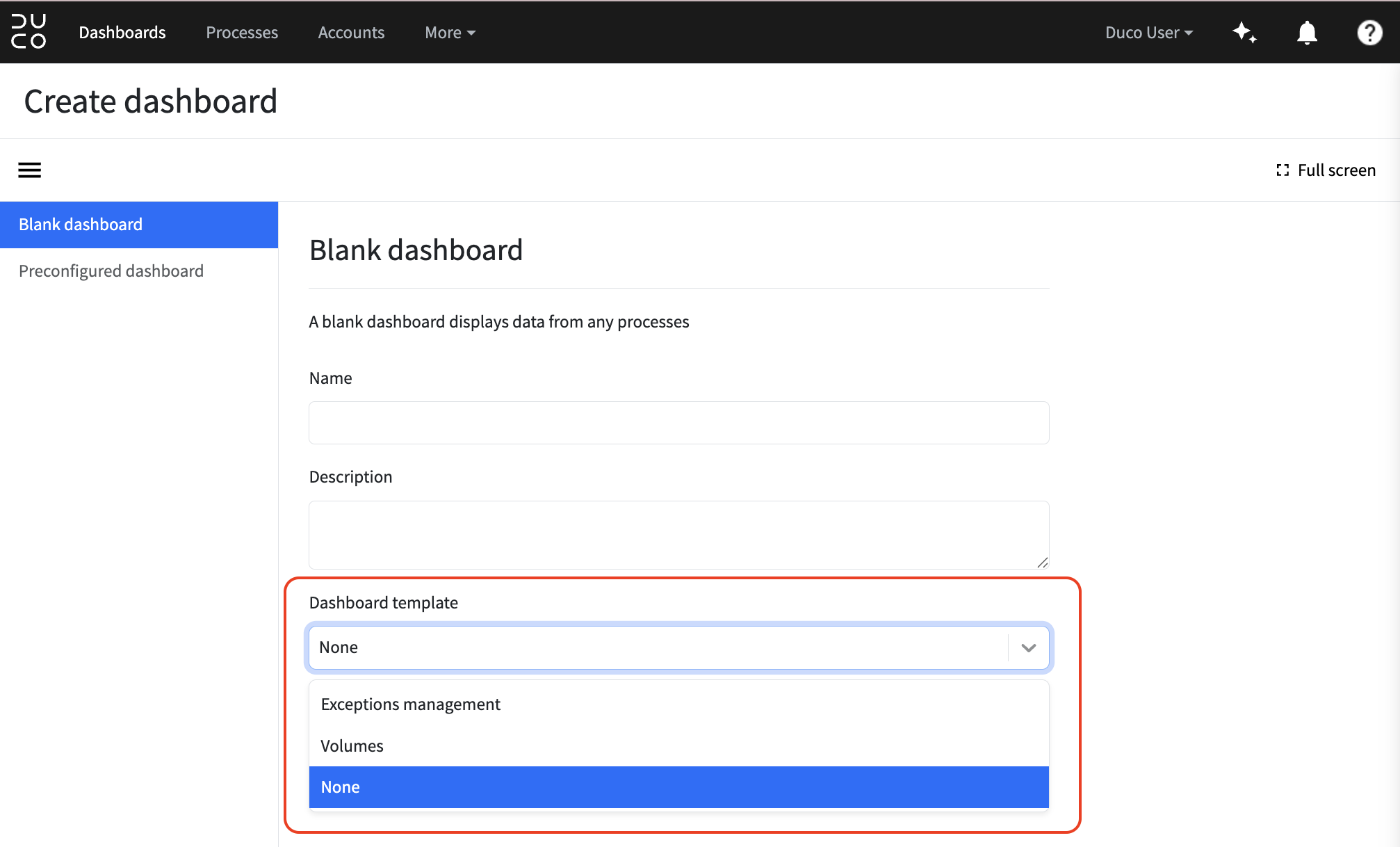Collapse the Dashboard template dropdown chevron
1400x847 pixels.
click(1029, 647)
